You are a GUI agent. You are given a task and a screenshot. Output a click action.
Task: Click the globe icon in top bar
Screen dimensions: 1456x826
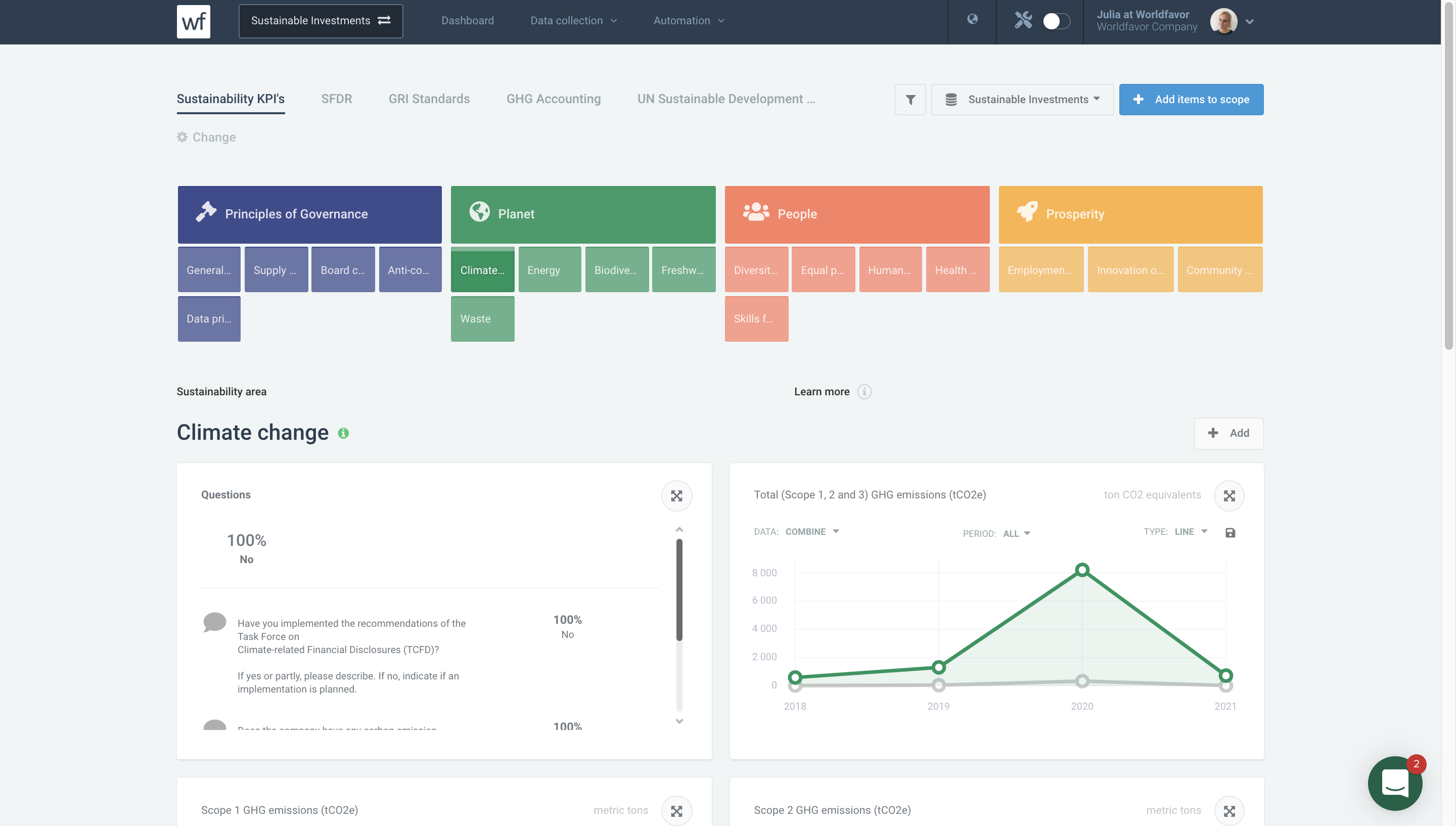[x=972, y=19]
